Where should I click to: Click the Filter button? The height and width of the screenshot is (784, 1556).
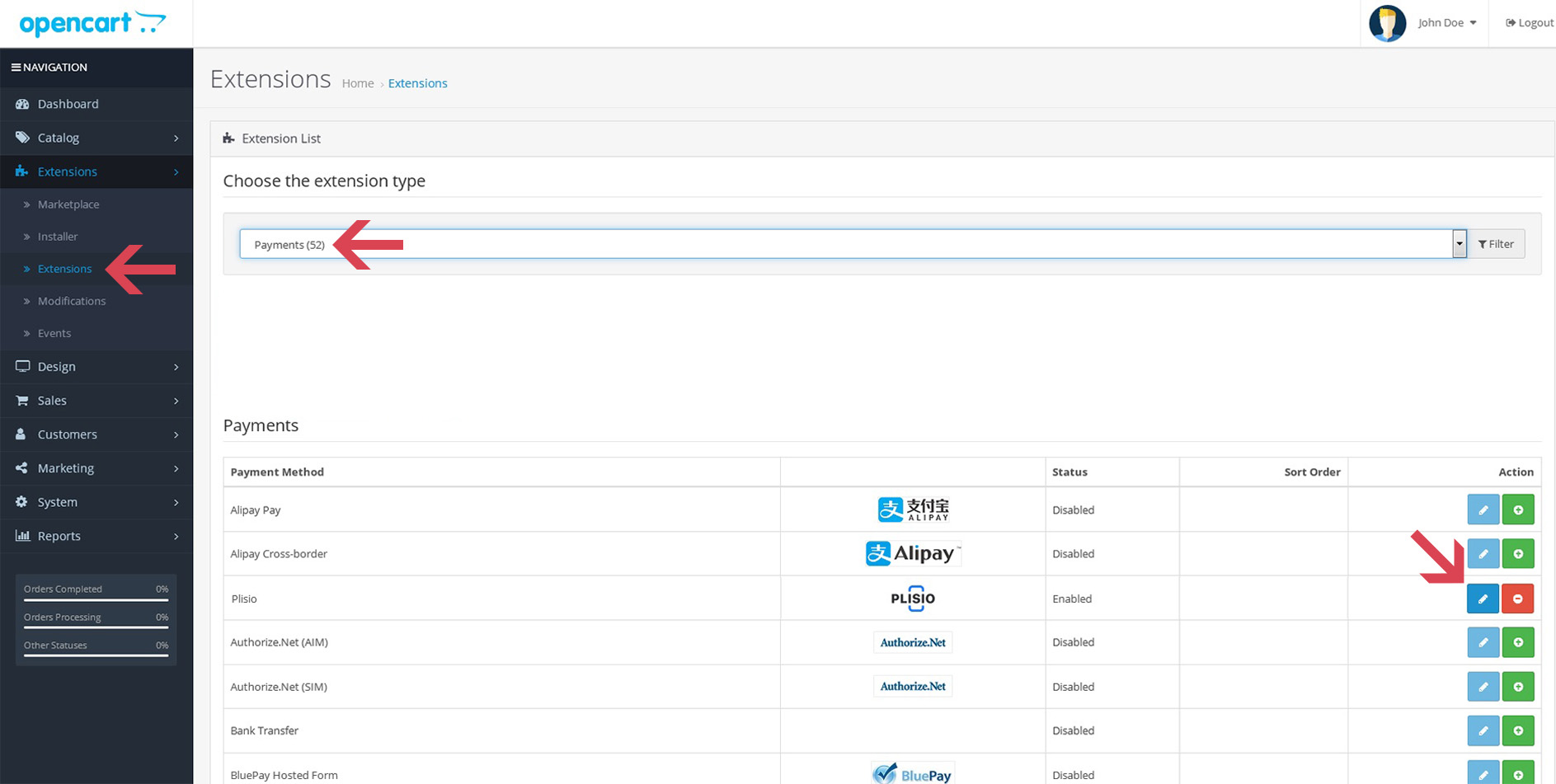click(1496, 244)
